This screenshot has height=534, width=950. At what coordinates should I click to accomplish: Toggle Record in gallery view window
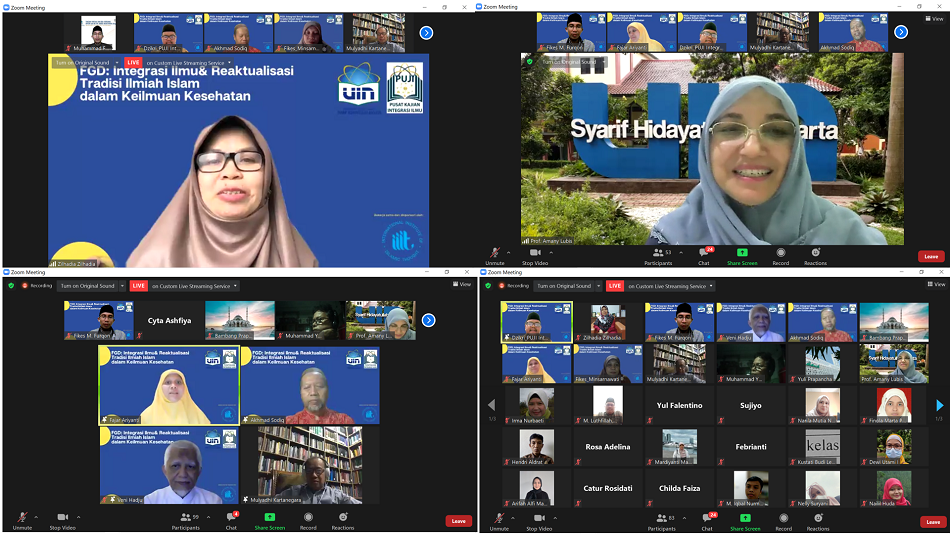[x=783, y=521]
